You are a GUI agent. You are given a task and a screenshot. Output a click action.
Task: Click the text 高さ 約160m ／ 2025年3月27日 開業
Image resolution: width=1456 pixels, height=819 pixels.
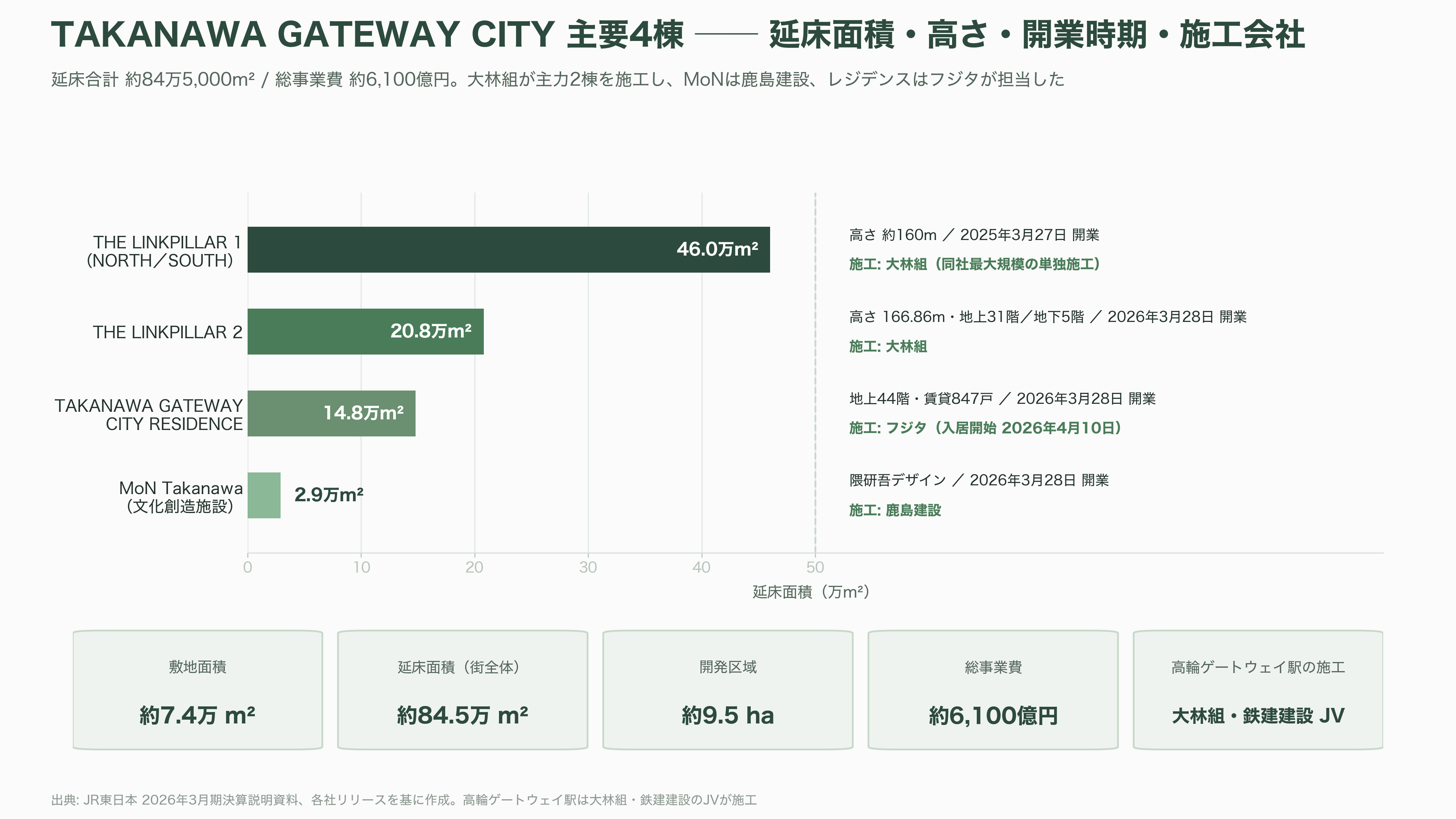[x=974, y=235]
